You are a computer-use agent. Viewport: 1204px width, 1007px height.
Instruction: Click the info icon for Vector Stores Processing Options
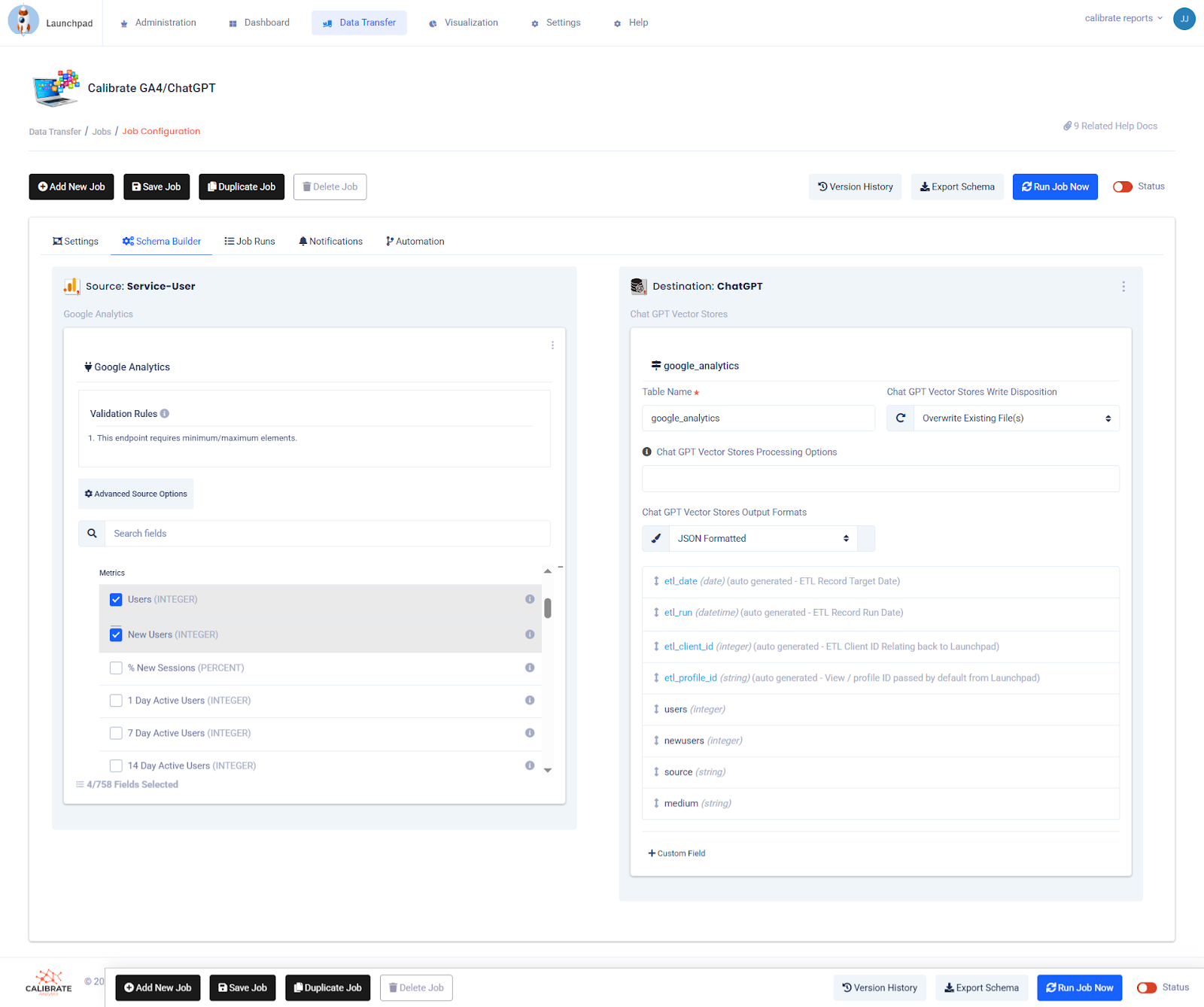(646, 452)
